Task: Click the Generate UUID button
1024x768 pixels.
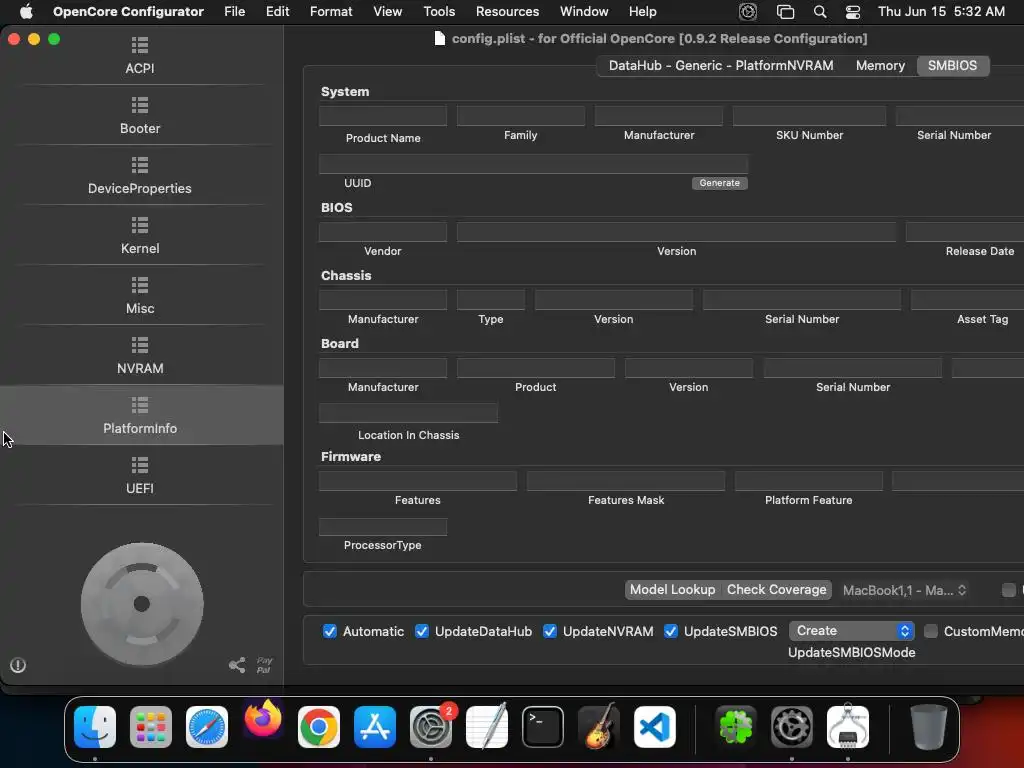Action: click(x=719, y=183)
